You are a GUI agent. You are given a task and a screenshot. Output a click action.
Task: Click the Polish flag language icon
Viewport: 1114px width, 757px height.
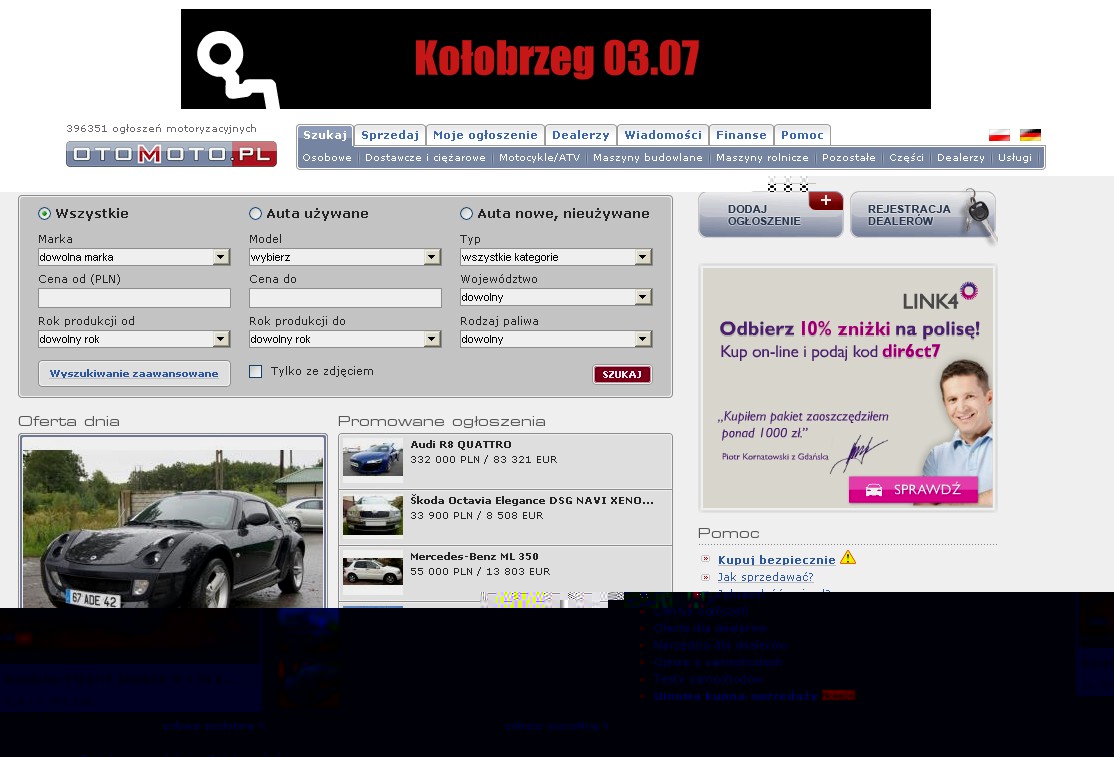[999, 135]
